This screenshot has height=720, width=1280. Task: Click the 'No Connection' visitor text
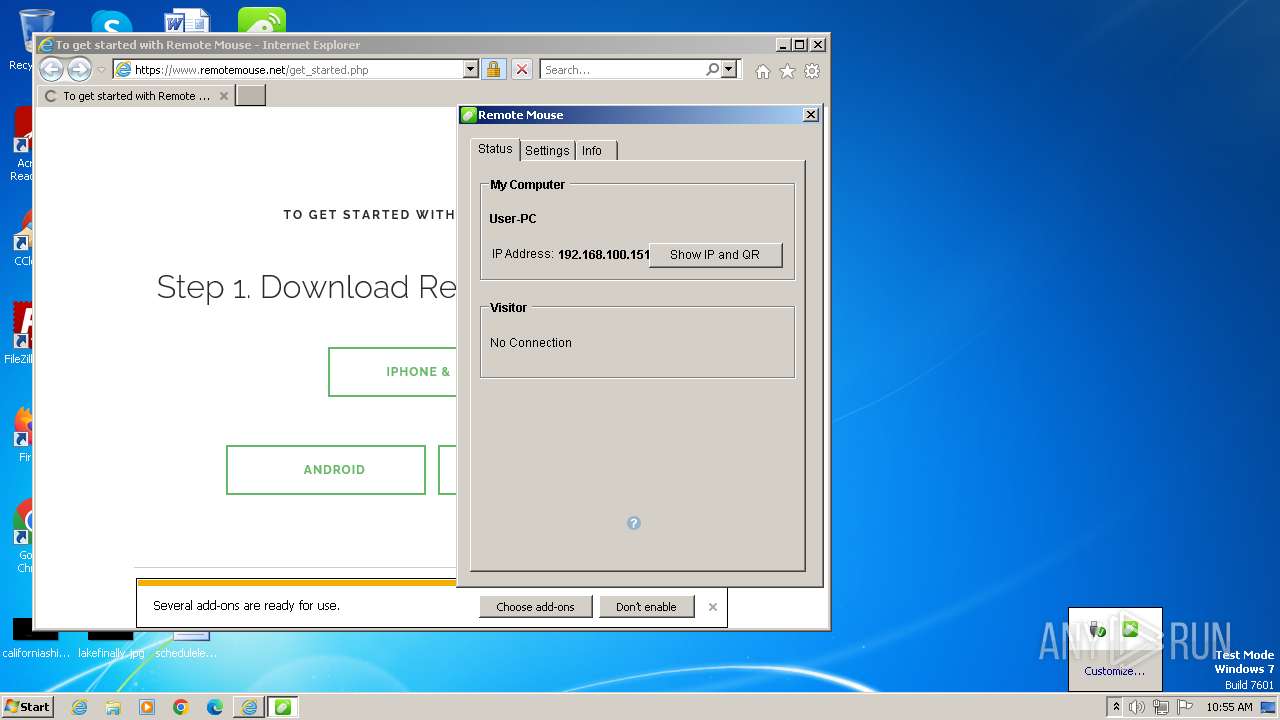click(531, 342)
